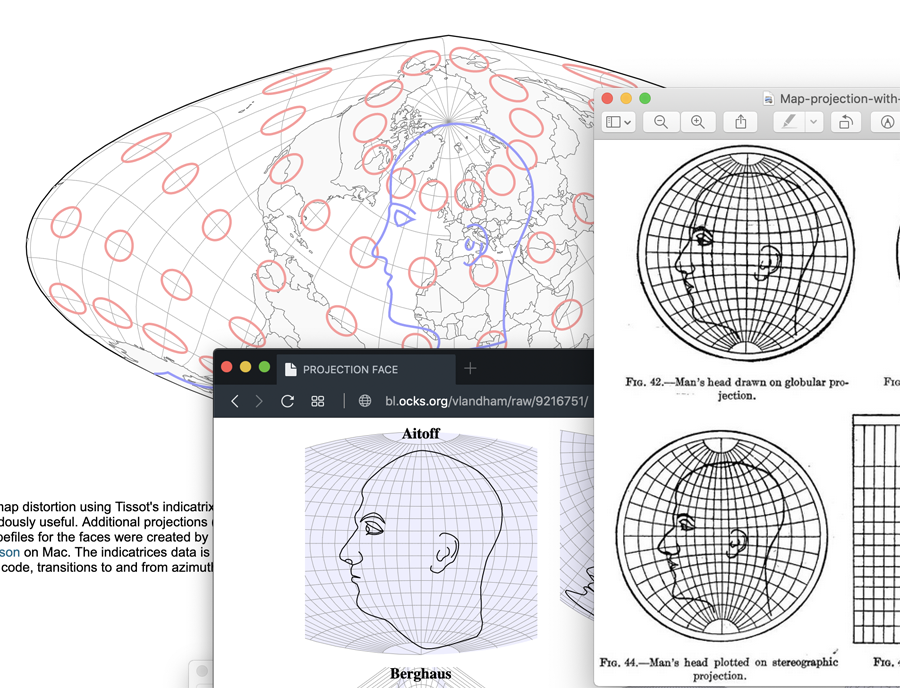Go forward in the browser window
Viewport: 900px width, 688px height.
pyautogui.click(x=259, y=401)
